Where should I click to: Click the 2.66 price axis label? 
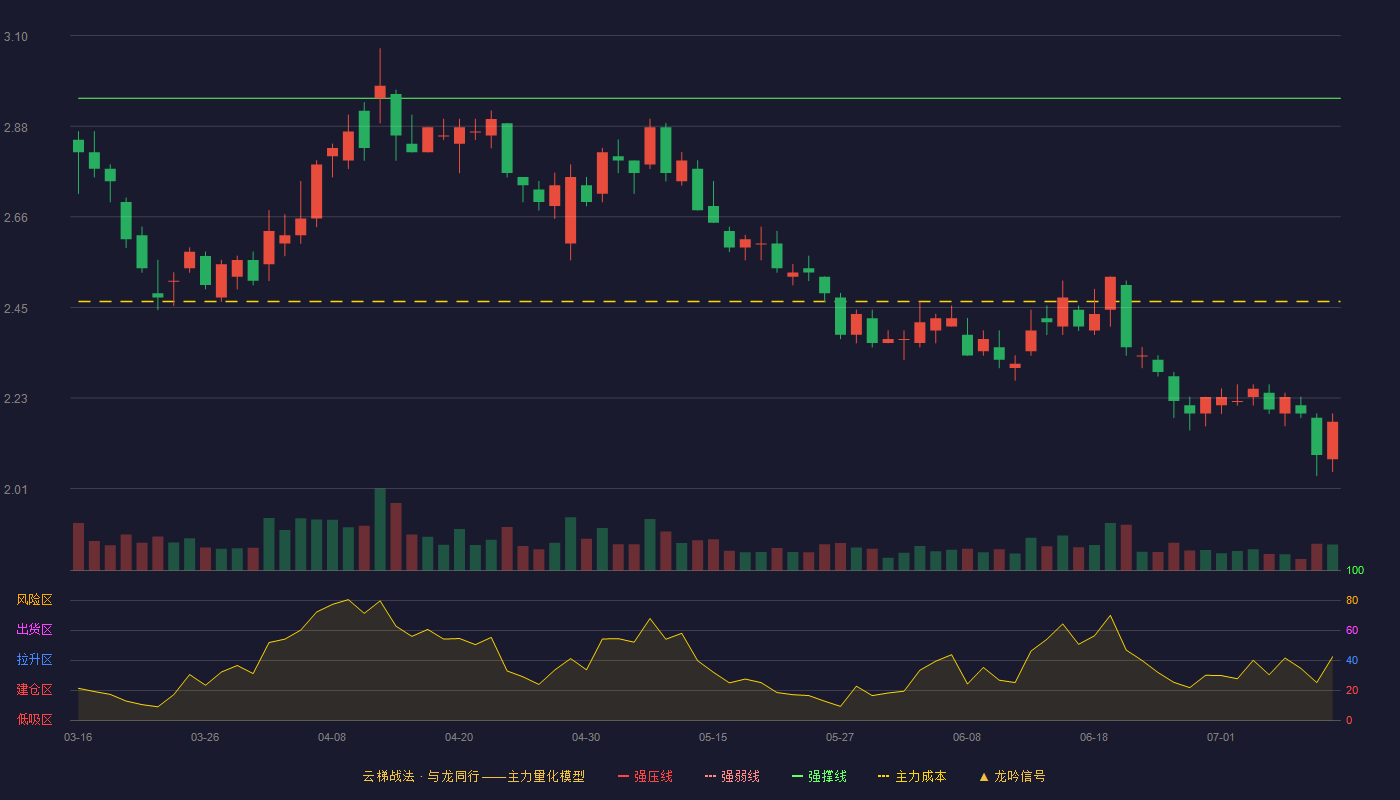16,218
